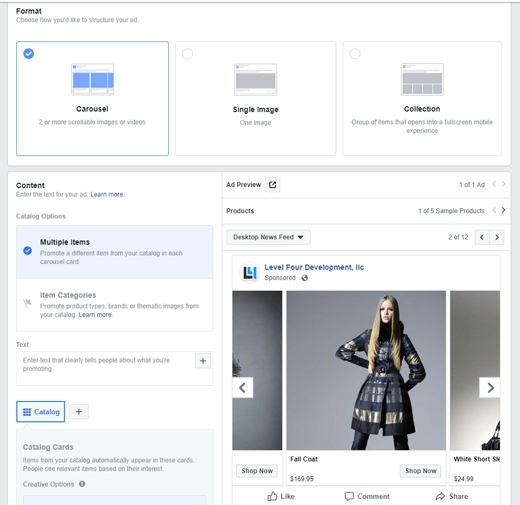Screen dimensions: 520x505
Task: Click the globe audience icon beside Sponsored
Action: (x=304, y=278)
